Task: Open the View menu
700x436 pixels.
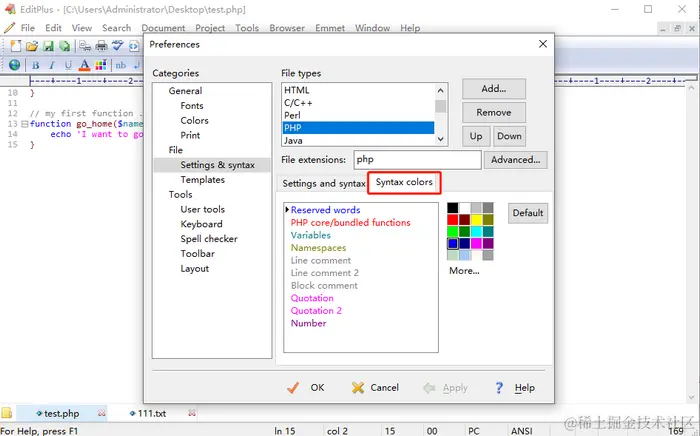Action: (82, 28)
